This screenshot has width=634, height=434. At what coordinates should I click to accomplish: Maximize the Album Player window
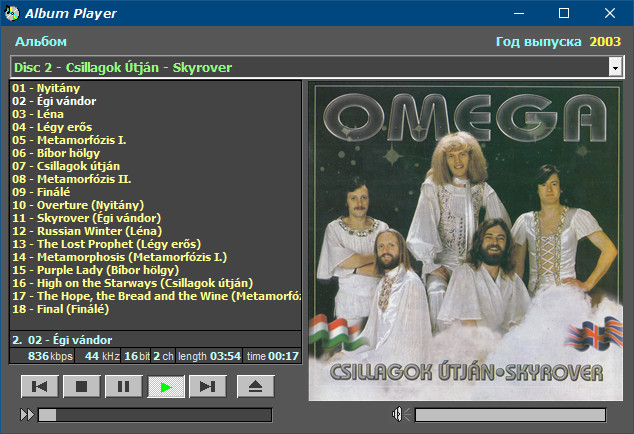point(564,13)
